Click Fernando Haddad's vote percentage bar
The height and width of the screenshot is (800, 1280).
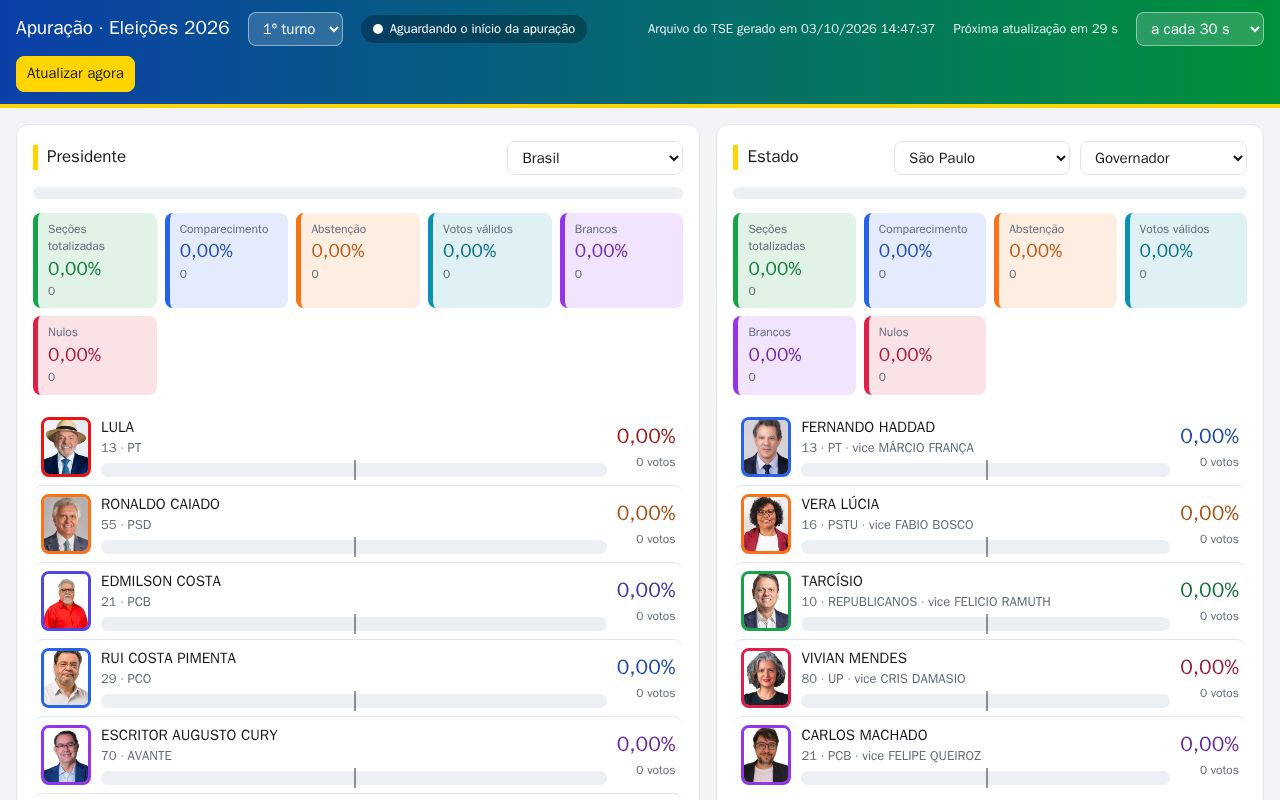coord(985,470)
